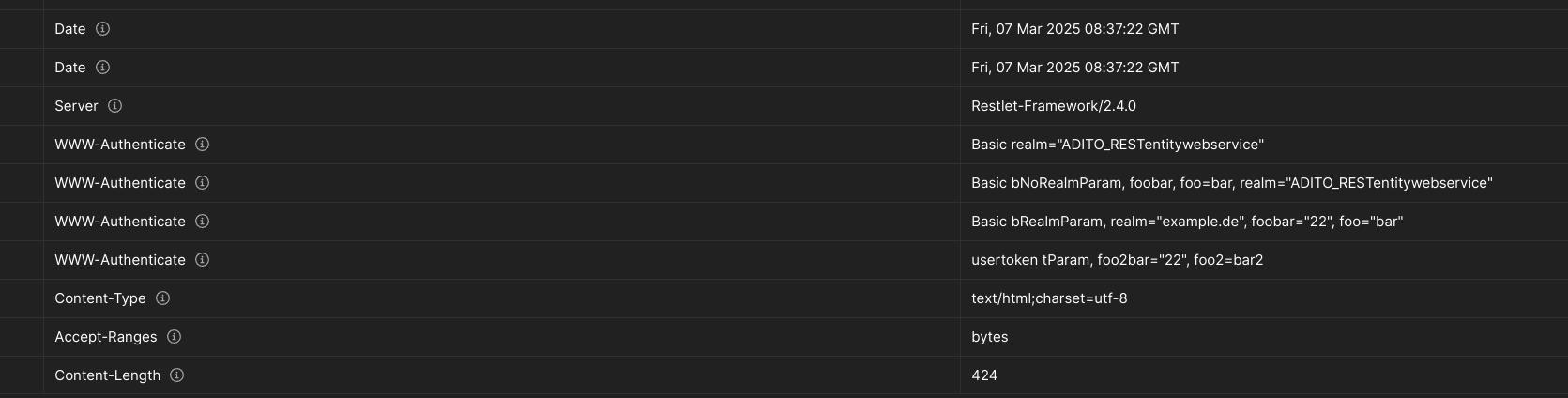
Task: Click the Server header name
Action: pos(76,106)
